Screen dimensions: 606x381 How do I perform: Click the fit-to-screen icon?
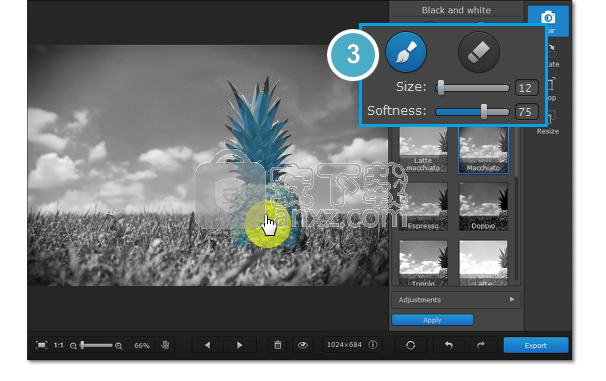tap(41, 345)
